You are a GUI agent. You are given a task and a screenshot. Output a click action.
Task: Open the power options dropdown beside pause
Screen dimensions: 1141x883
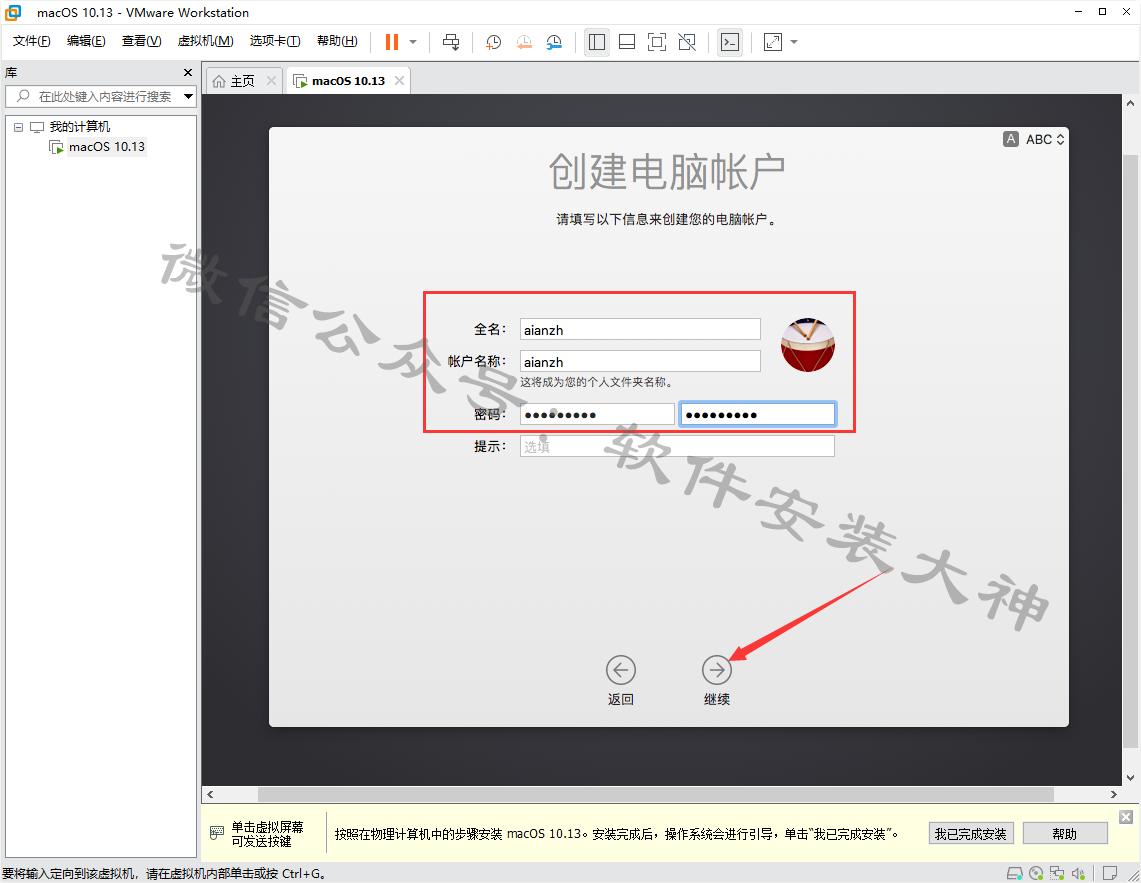[413, 42]
